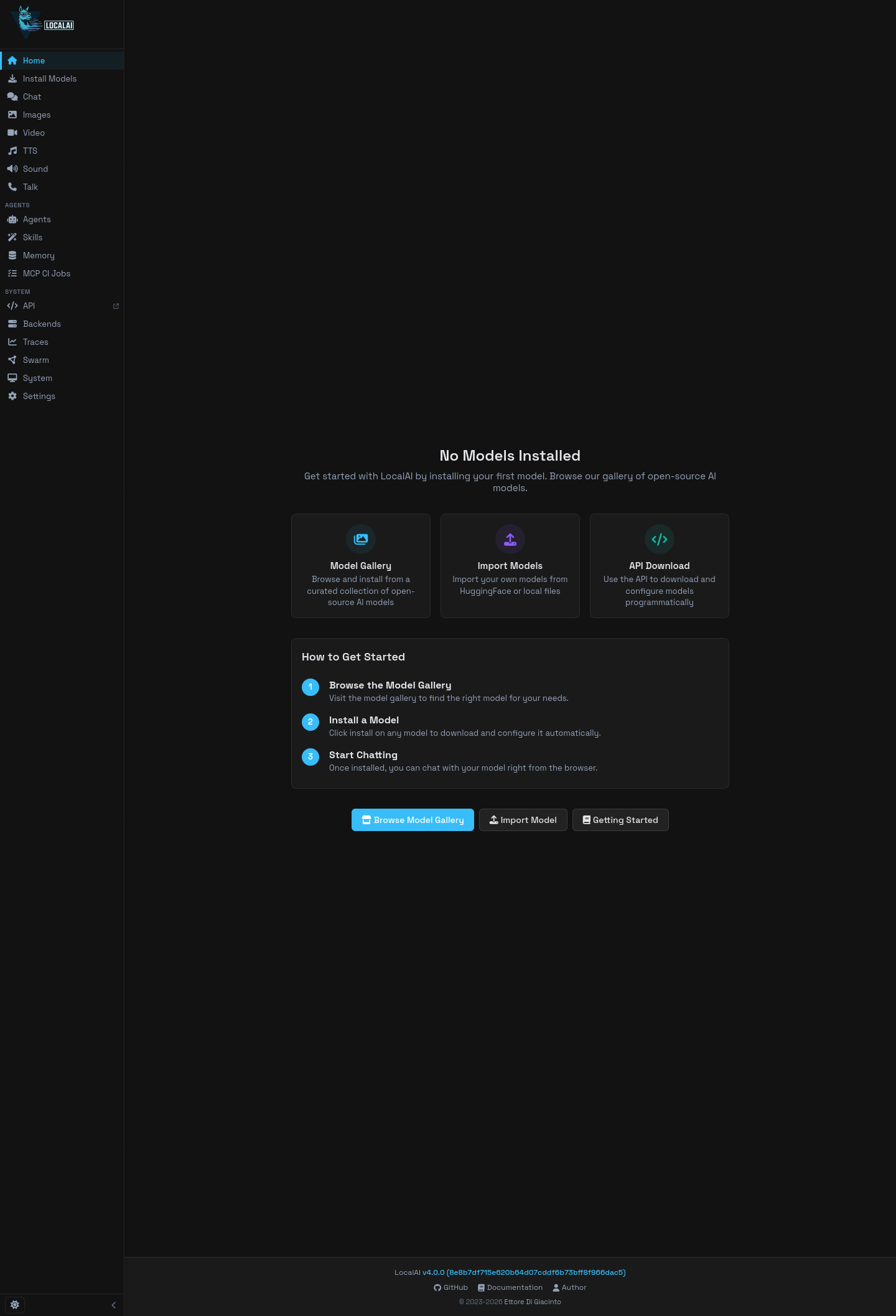896x1316 pixels.
Task: Toggle the theme button at sidebar bottom
Action: click(15, 1305)
